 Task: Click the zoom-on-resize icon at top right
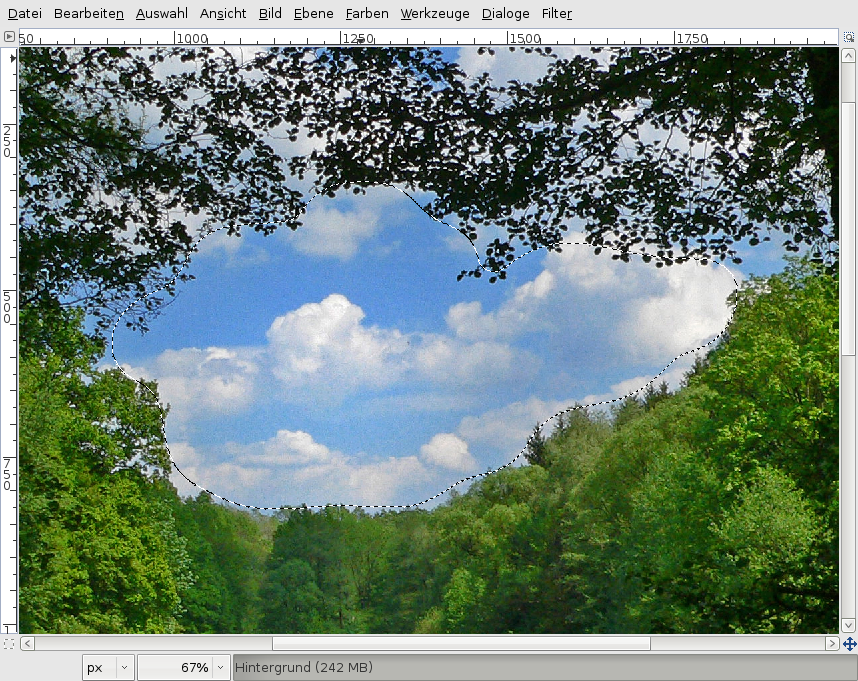pos(849,37)
